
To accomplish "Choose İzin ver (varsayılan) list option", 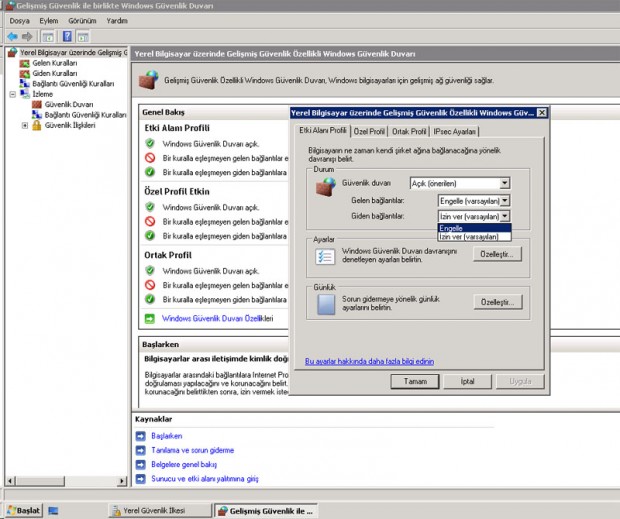I will pos(474,236).
